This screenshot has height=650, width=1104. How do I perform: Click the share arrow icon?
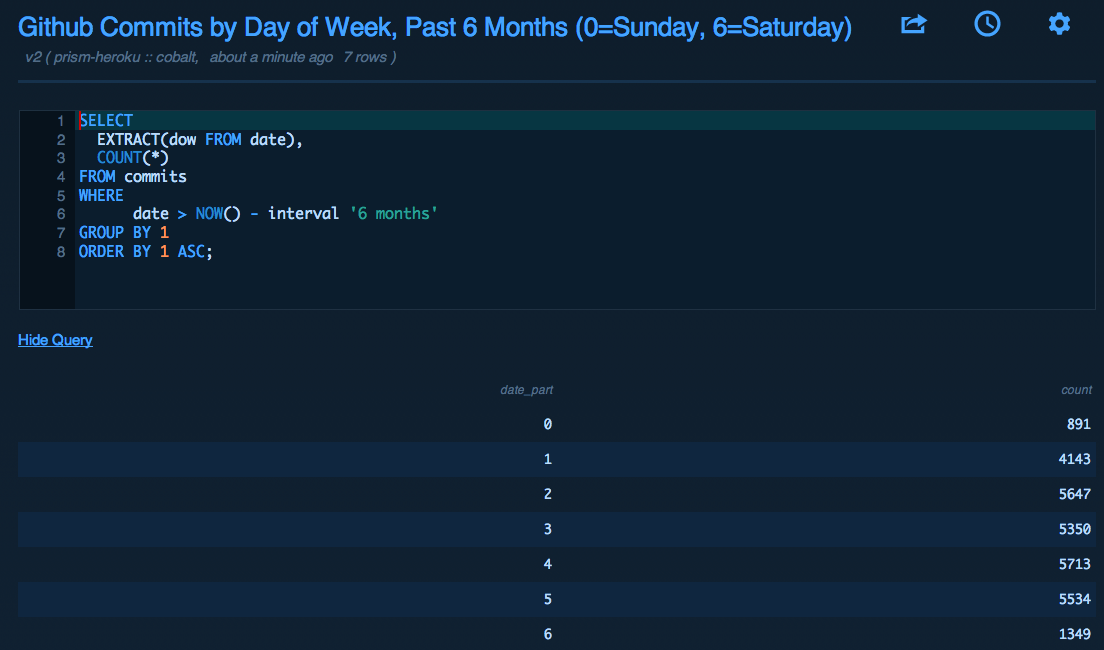click(913, 24)
